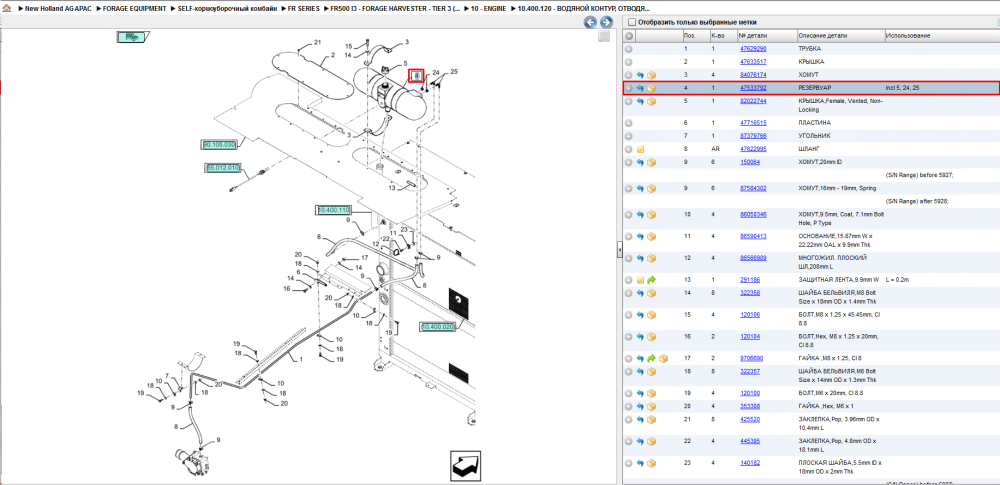
Task: Click '(S/N Range) after 5928;' note
Action: (917, 201)
